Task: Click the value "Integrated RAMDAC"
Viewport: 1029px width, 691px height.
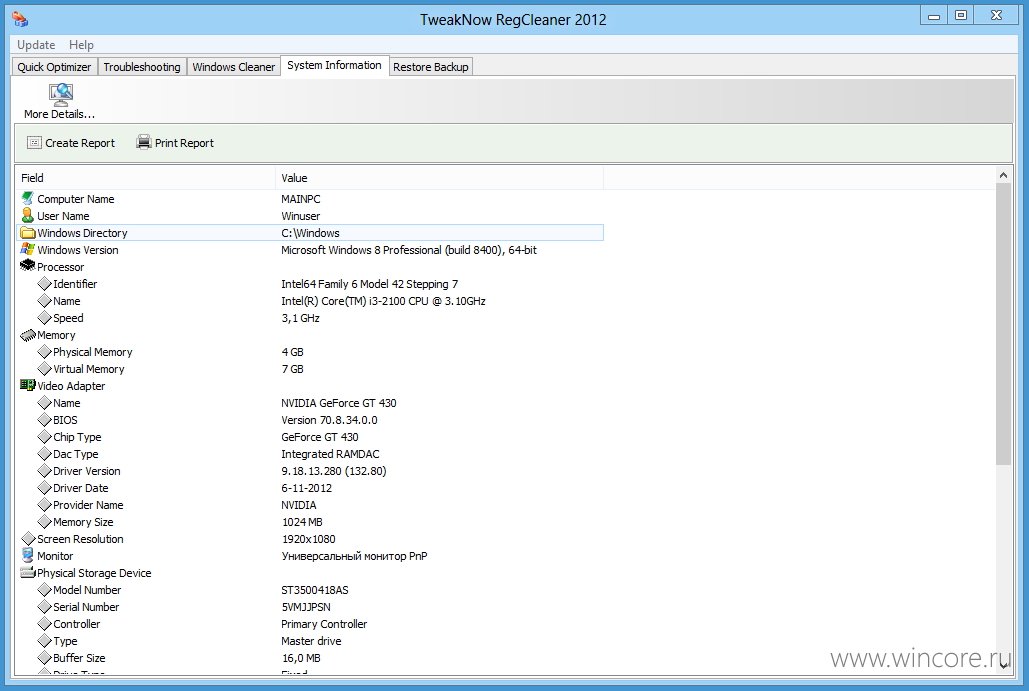Action: tap(330, 454)
